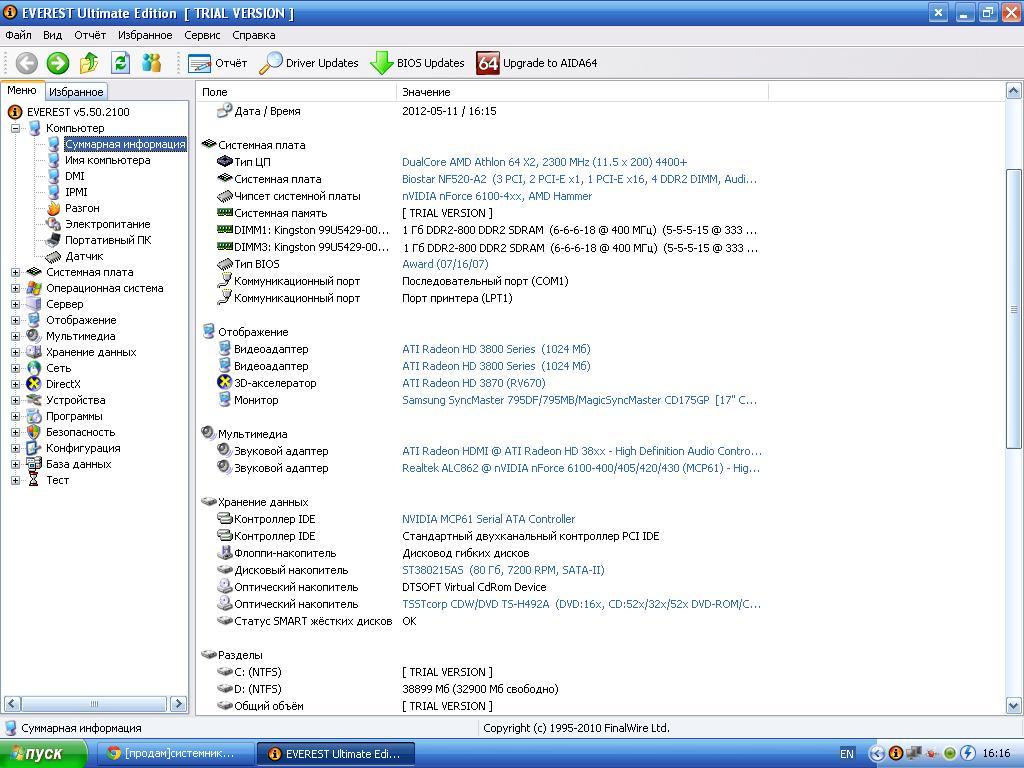The image size is (1024, 768).
Task: Click the vertical scrollbar down arrow
Action: coord(1013,705)
